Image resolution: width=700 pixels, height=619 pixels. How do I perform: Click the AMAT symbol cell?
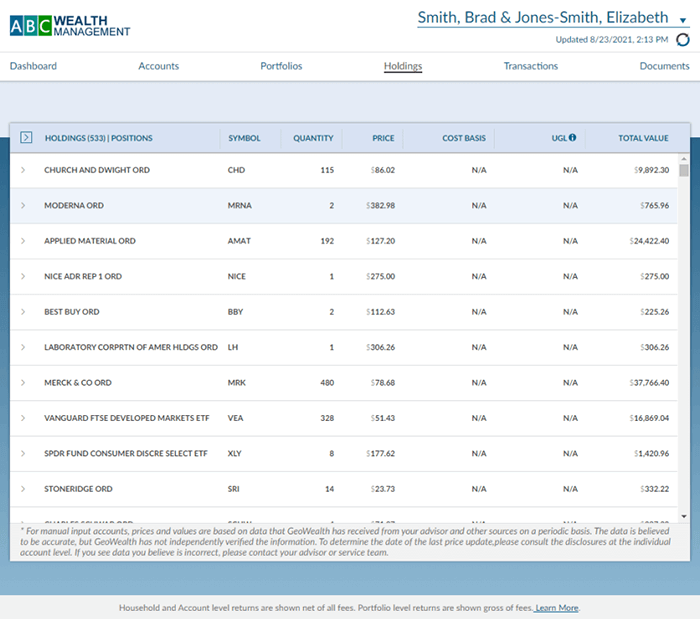pyautogui.click(x=239, y=241)
